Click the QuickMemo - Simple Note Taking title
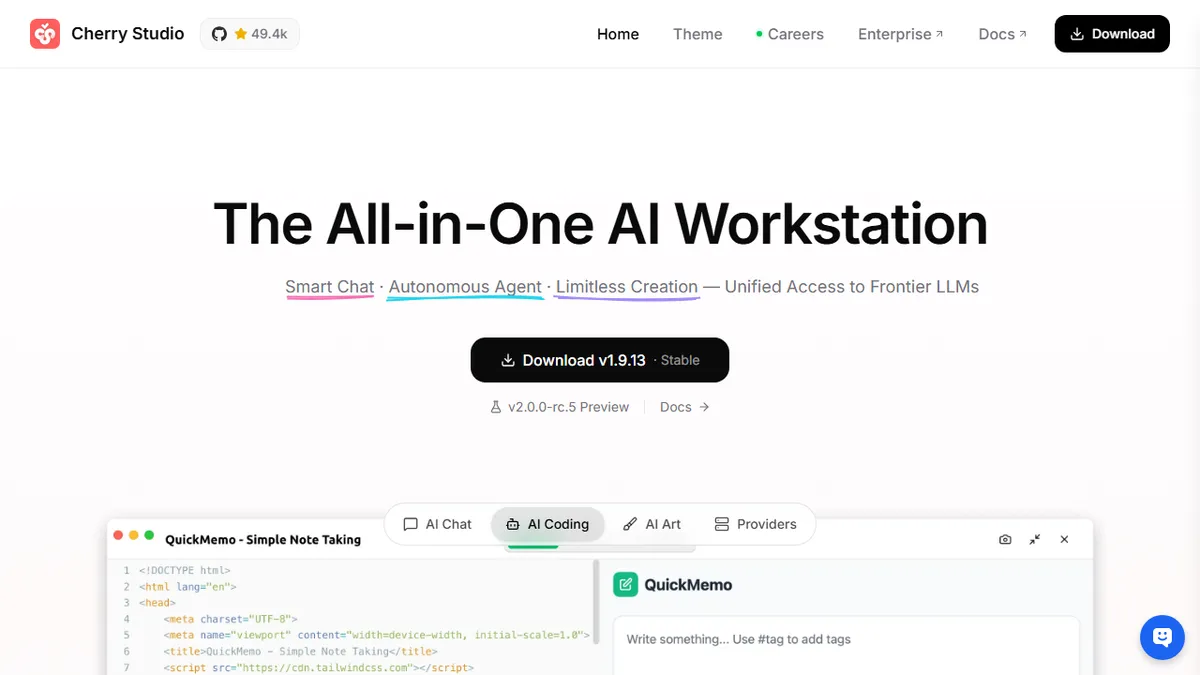Viewport: 1200px width, 675px height. (263, 539)
